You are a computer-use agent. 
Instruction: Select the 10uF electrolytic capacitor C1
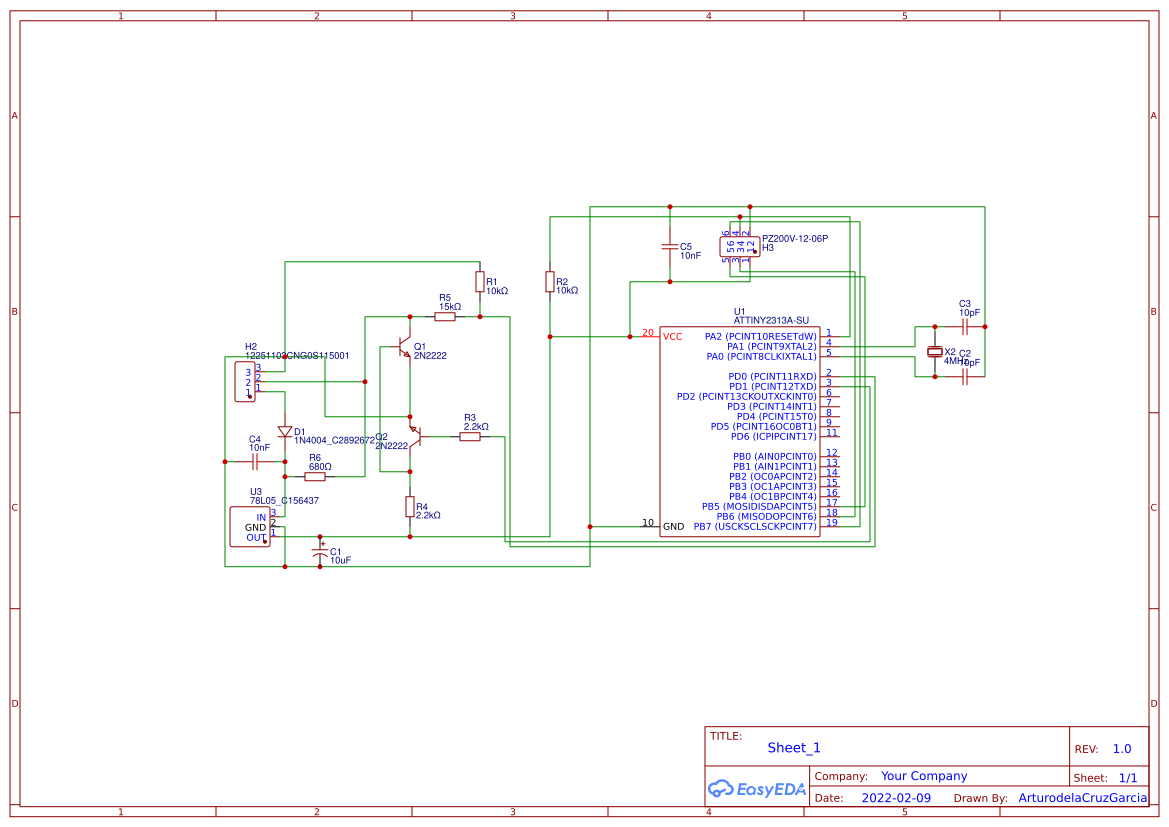coord(322,553)
